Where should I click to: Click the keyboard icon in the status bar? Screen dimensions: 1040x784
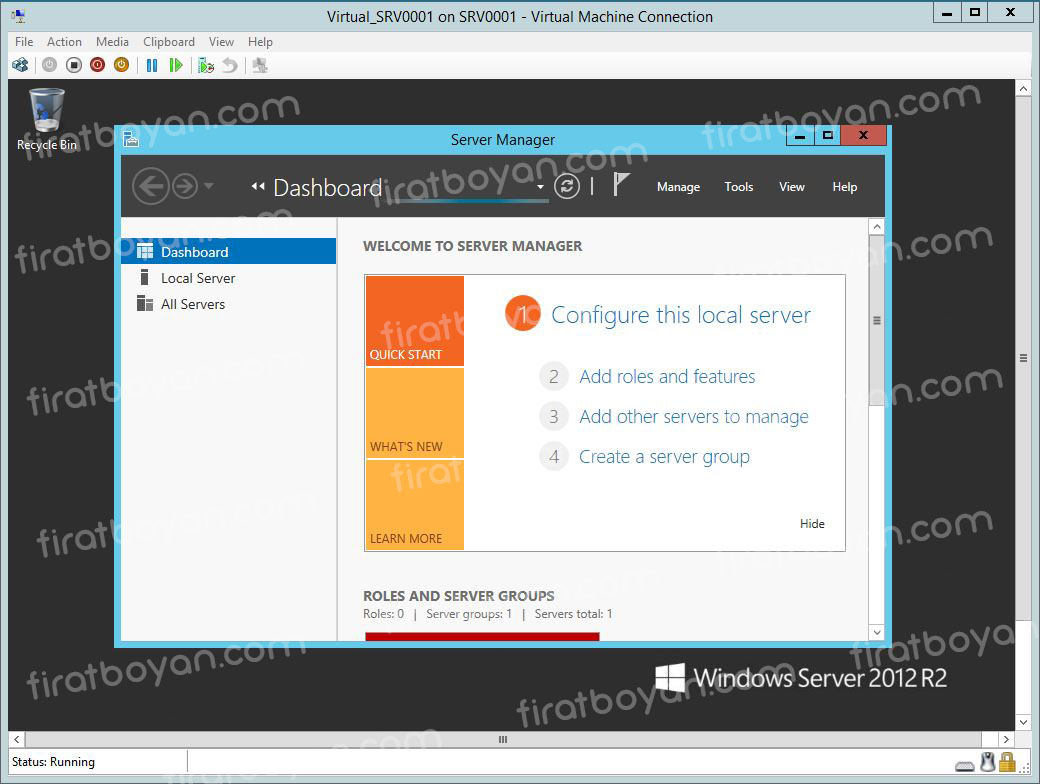965,766
